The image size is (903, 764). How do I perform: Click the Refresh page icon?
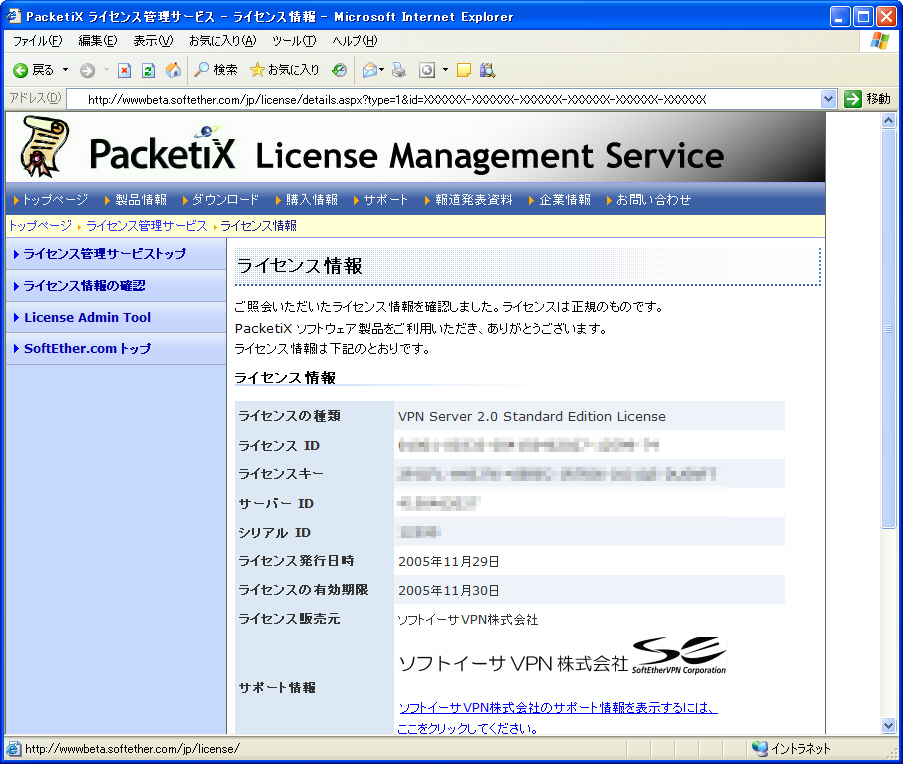tap(148, 70)
